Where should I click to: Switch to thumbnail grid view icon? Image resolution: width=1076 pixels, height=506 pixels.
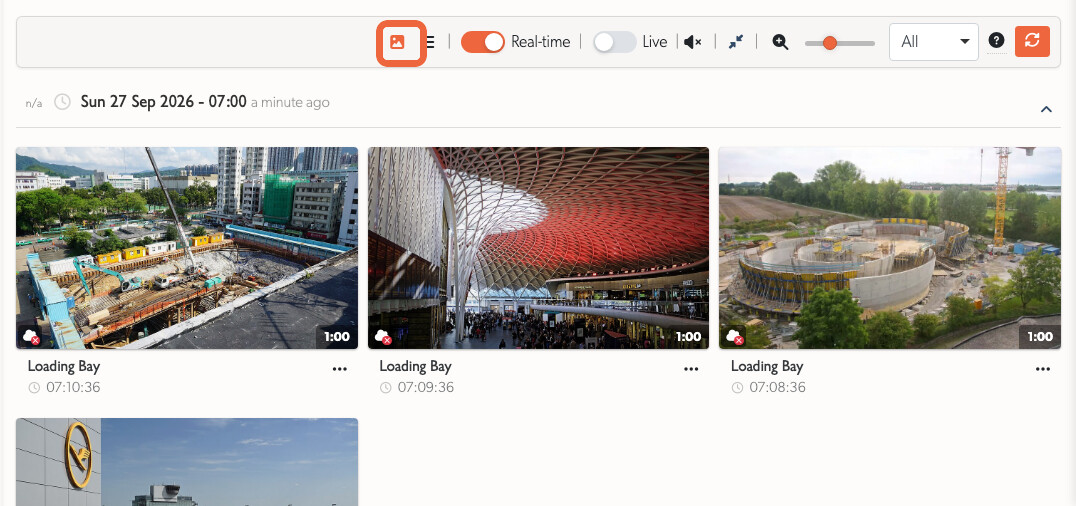[x=397, y=42]
